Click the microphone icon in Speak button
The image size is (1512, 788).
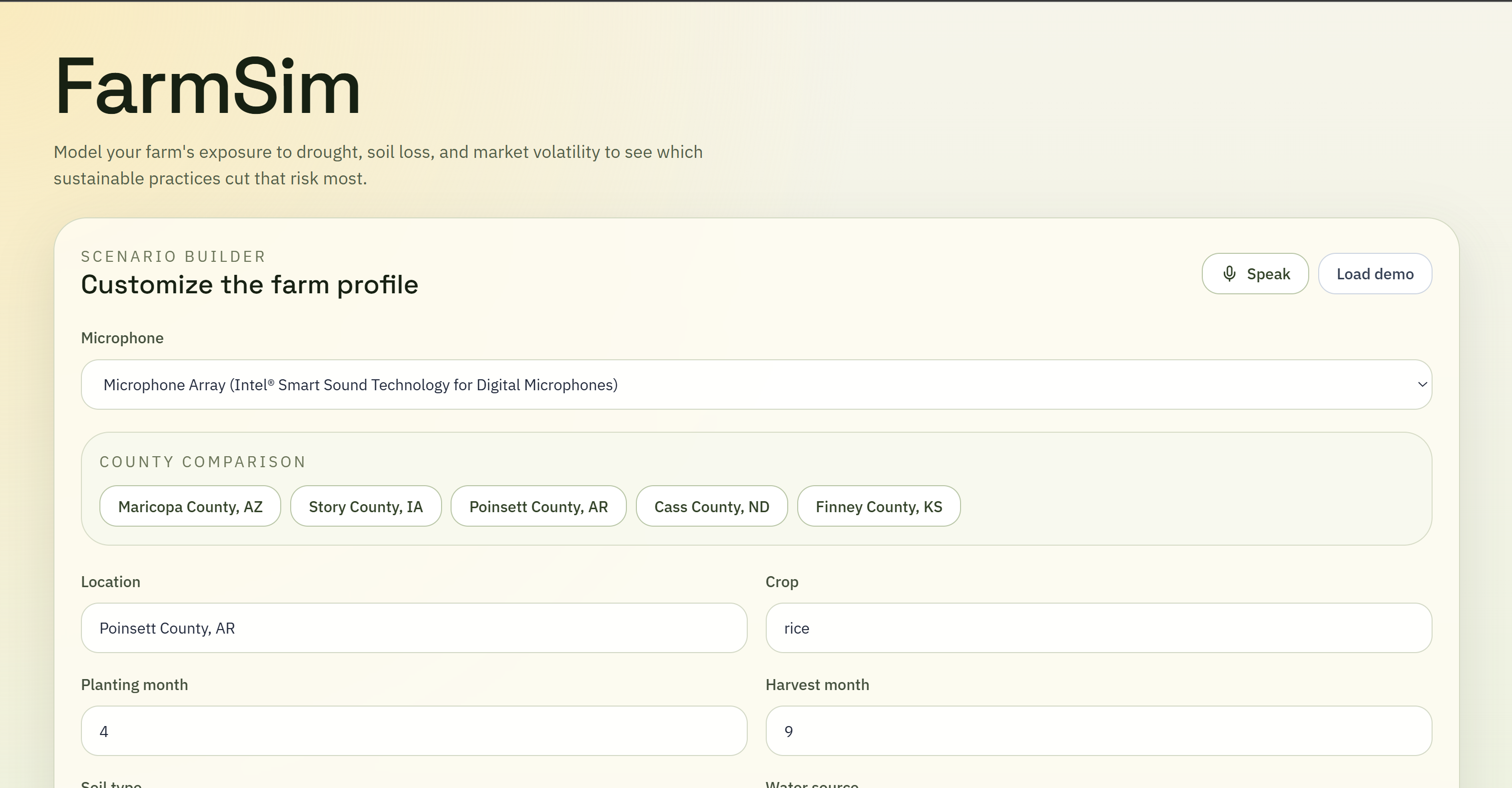click(x=1229, y=274)
